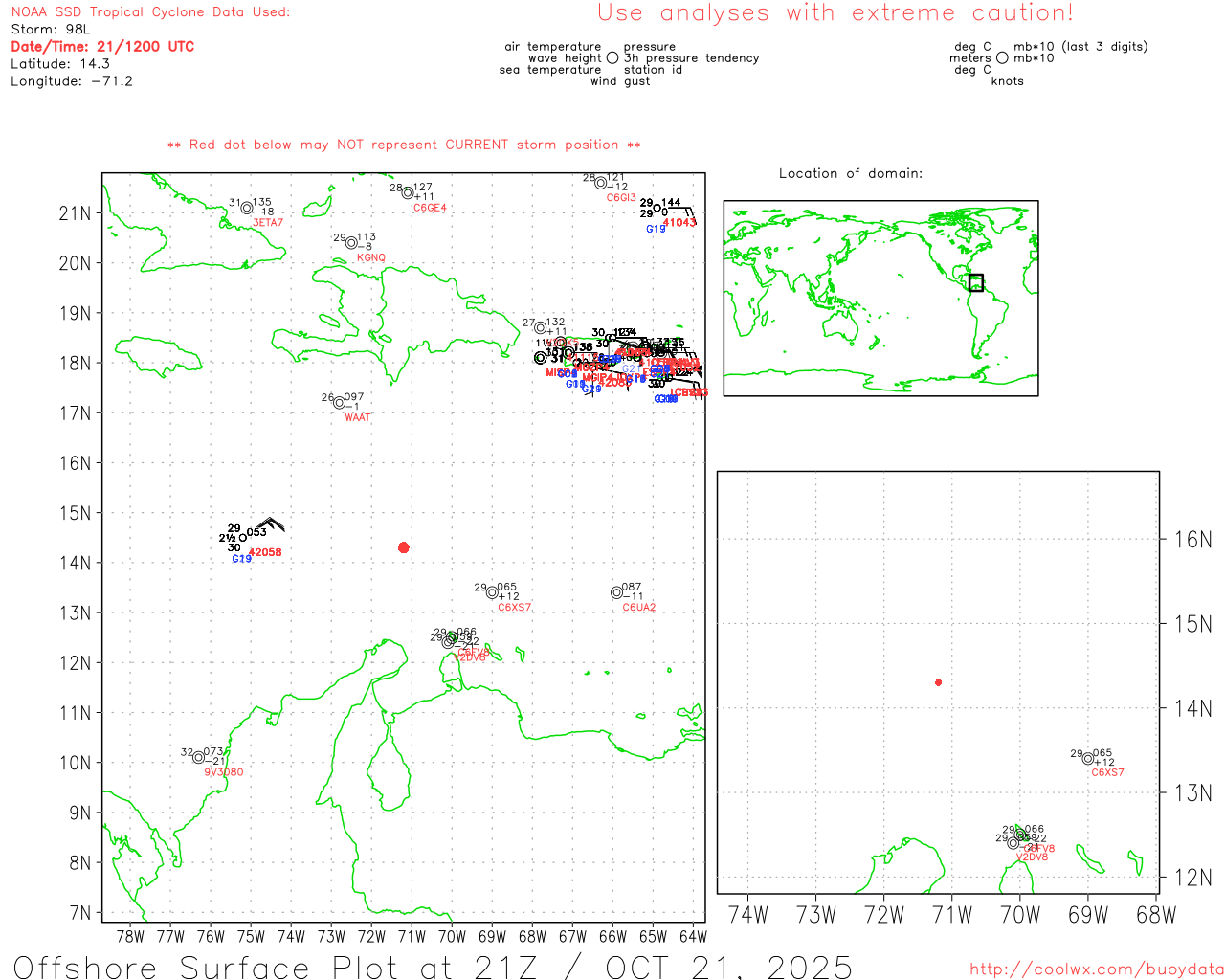Click the 21N latitude label on main map
This screenshot has width=1225, height=980.
pos(75,213)
